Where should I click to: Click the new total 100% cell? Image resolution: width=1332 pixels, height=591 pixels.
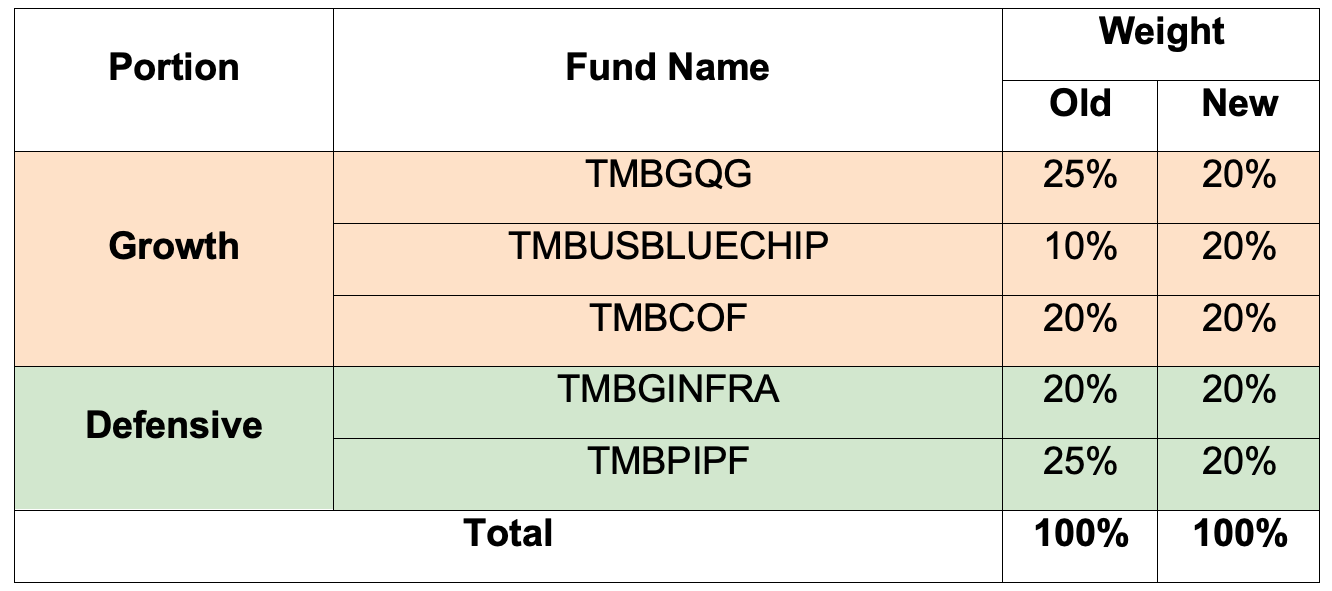click(1240, 534)
